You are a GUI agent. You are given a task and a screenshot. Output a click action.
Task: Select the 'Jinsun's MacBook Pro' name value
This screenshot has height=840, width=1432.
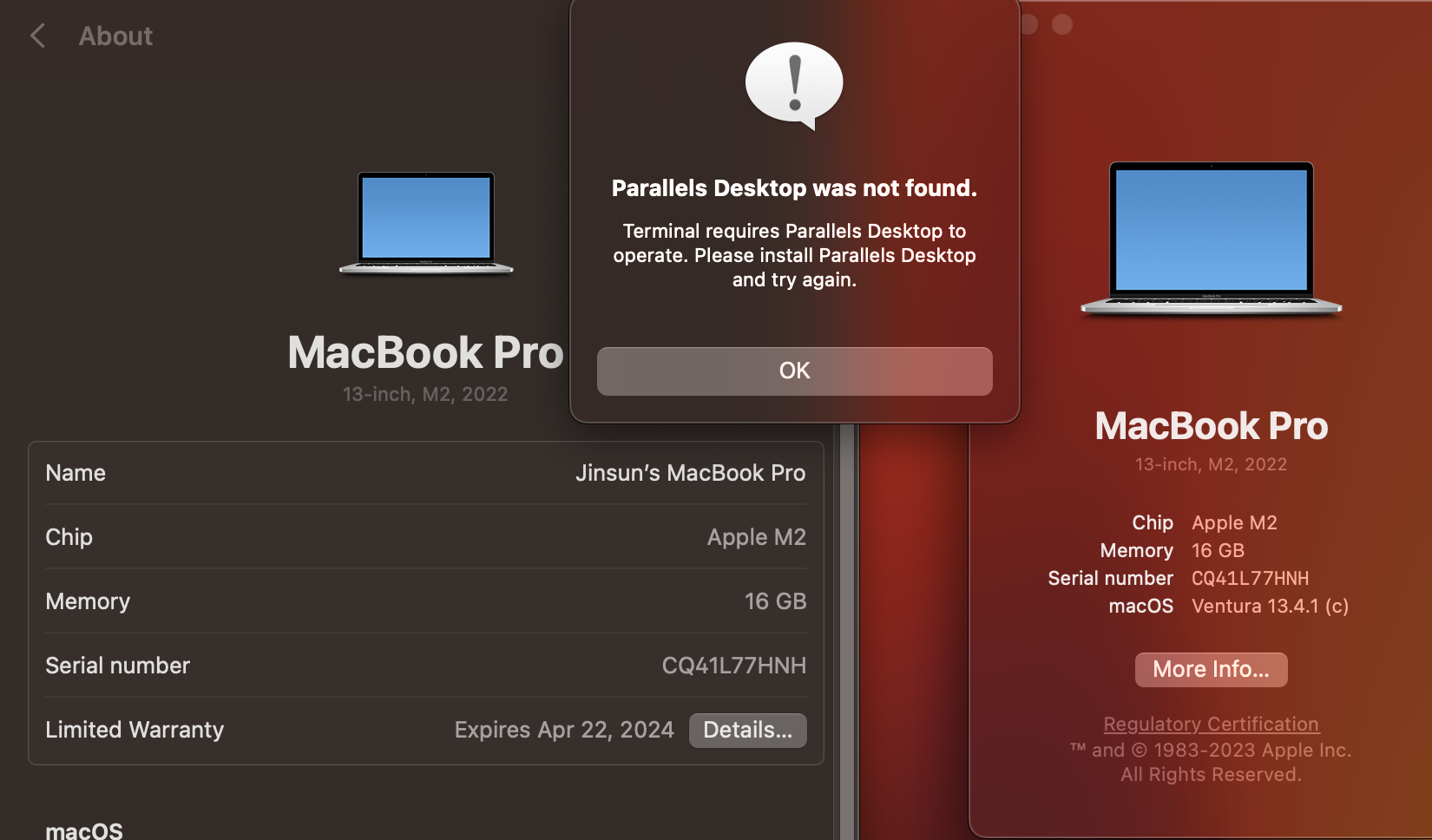[x=690, y=473]
